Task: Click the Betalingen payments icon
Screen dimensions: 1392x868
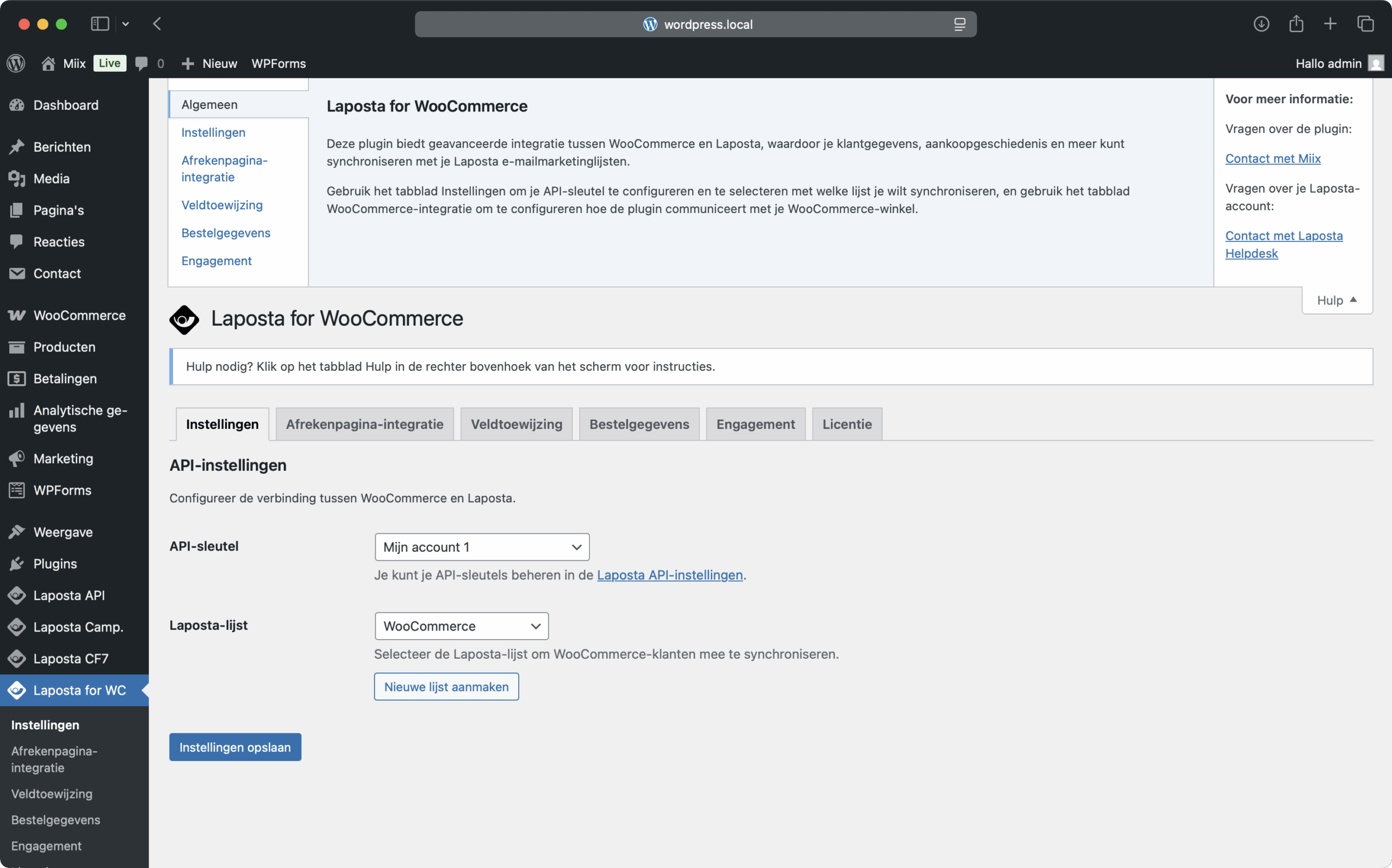Action: click(x=17, y=378)
